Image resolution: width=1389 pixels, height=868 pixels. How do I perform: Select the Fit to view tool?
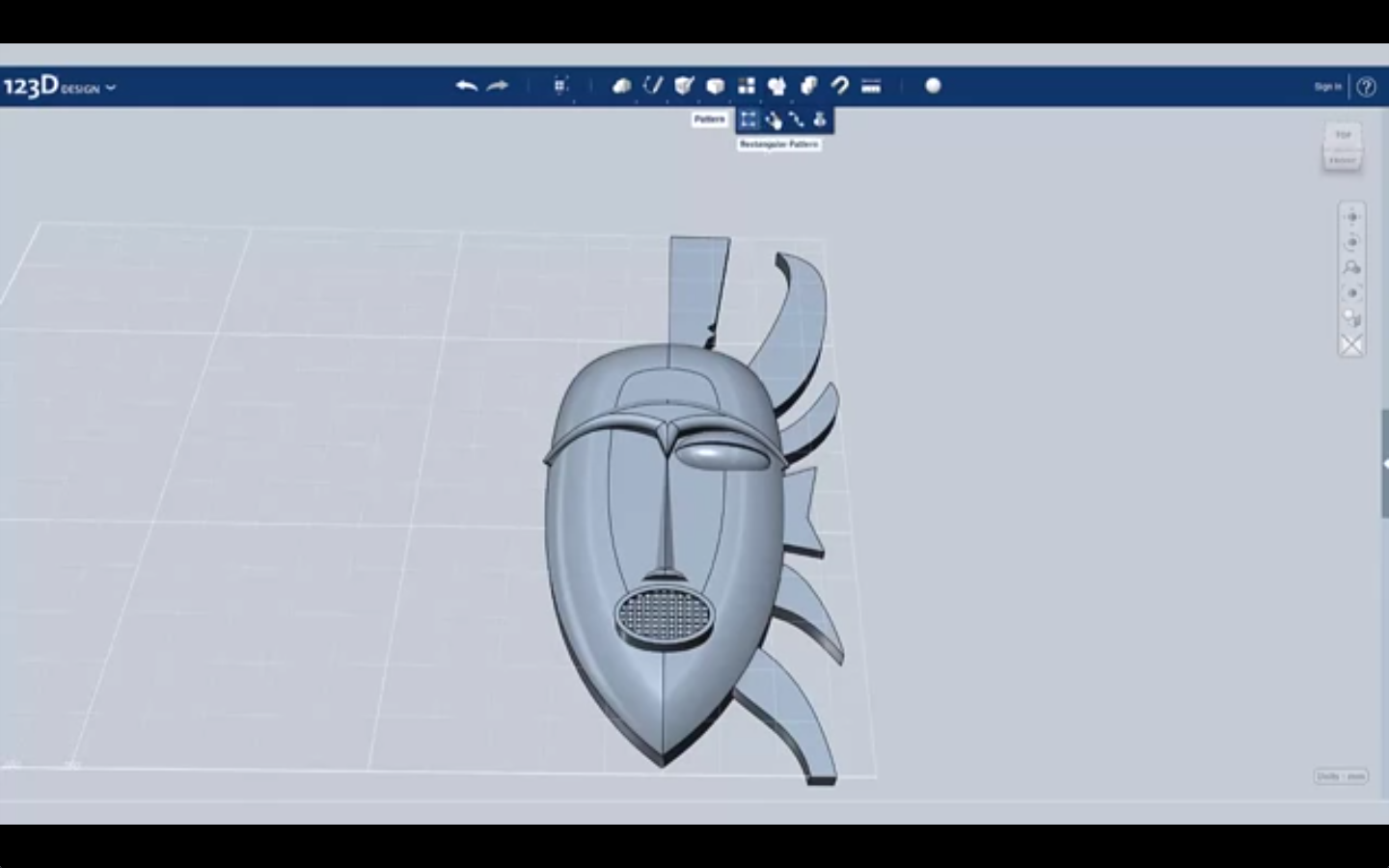tap(1351, 293)
